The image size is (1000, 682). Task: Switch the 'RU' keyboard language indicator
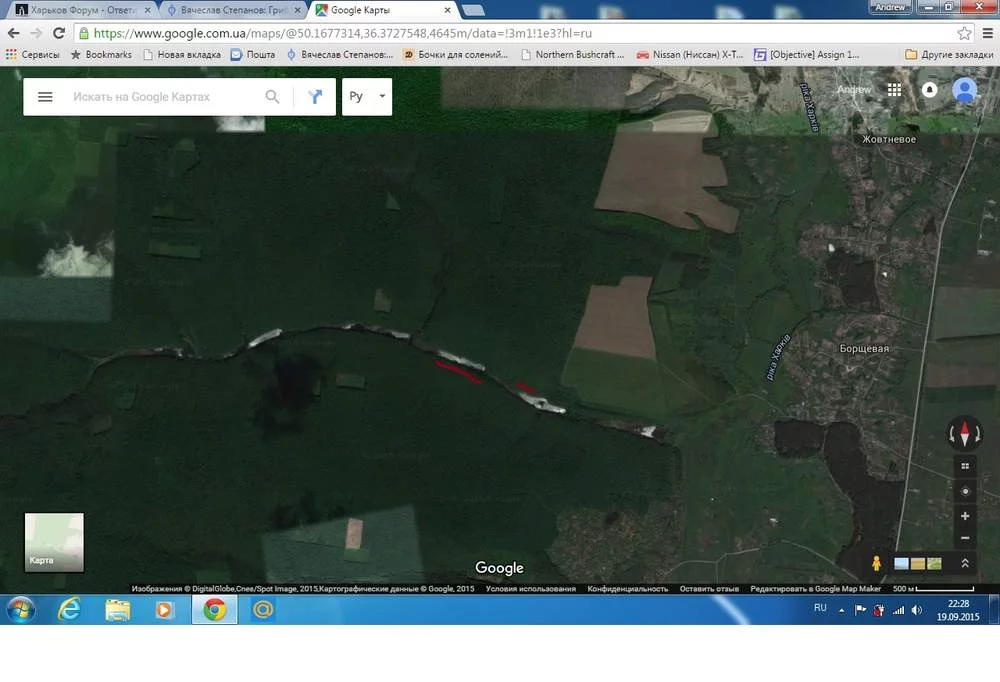tap(820, 608)
